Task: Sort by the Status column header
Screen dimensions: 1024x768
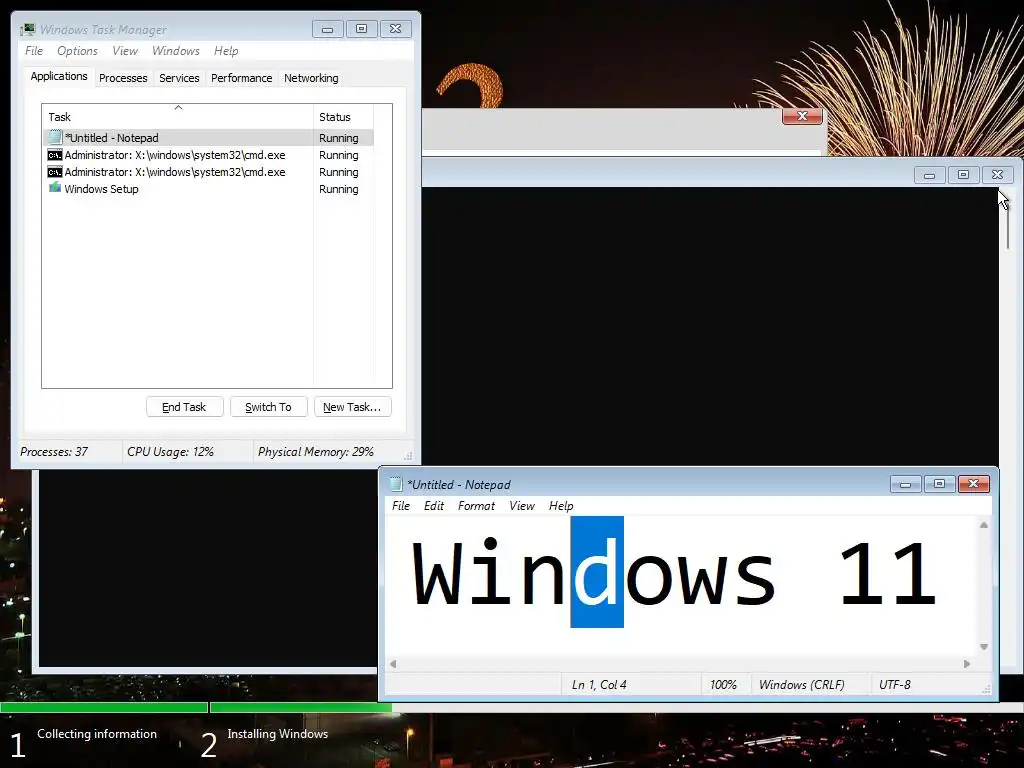Action: (x=344, y=117)
